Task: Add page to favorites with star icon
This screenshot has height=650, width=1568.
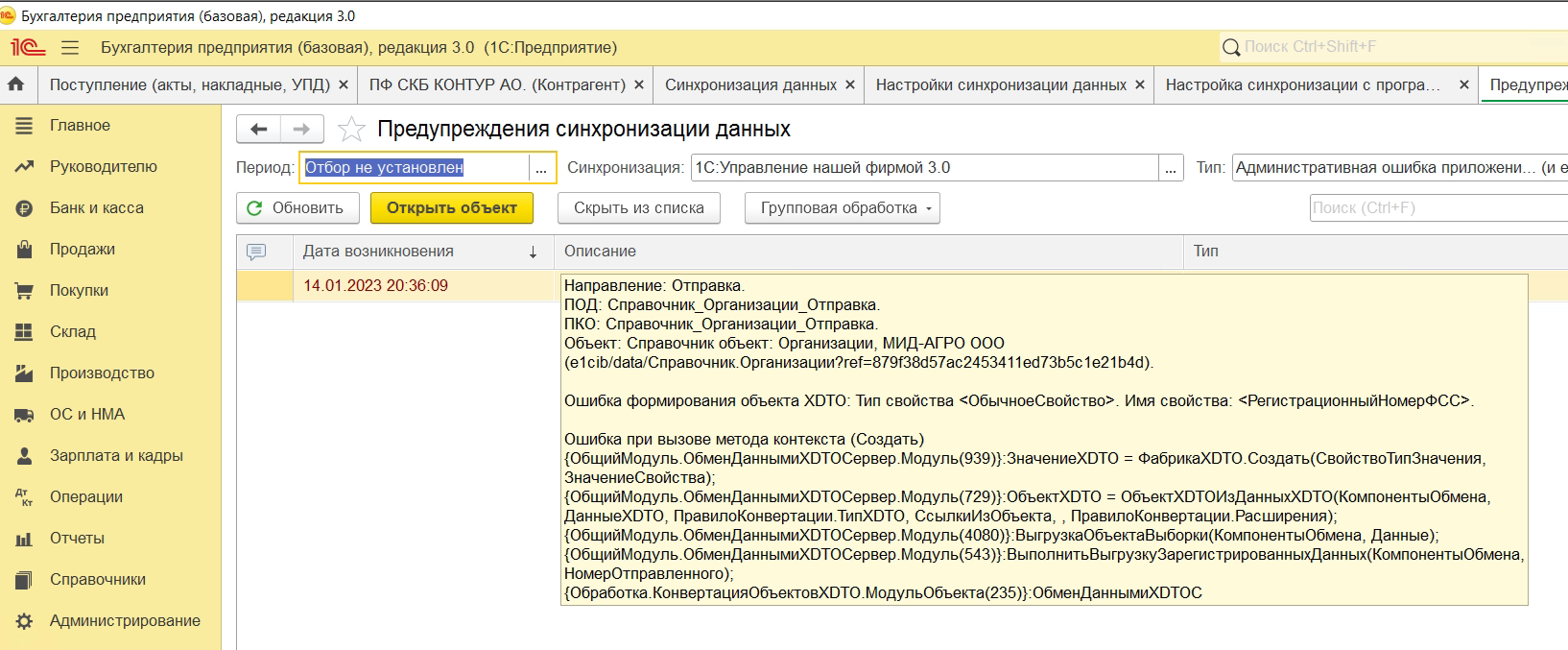Action: (x=351, y=129)
